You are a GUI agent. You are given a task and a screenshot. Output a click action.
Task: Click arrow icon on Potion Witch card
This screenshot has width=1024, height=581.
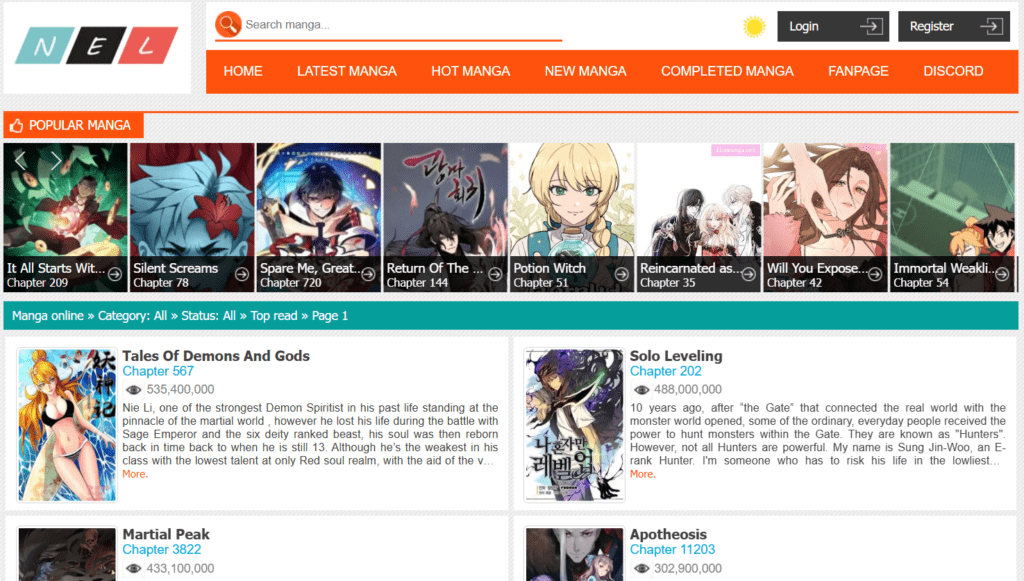(622, 274)
